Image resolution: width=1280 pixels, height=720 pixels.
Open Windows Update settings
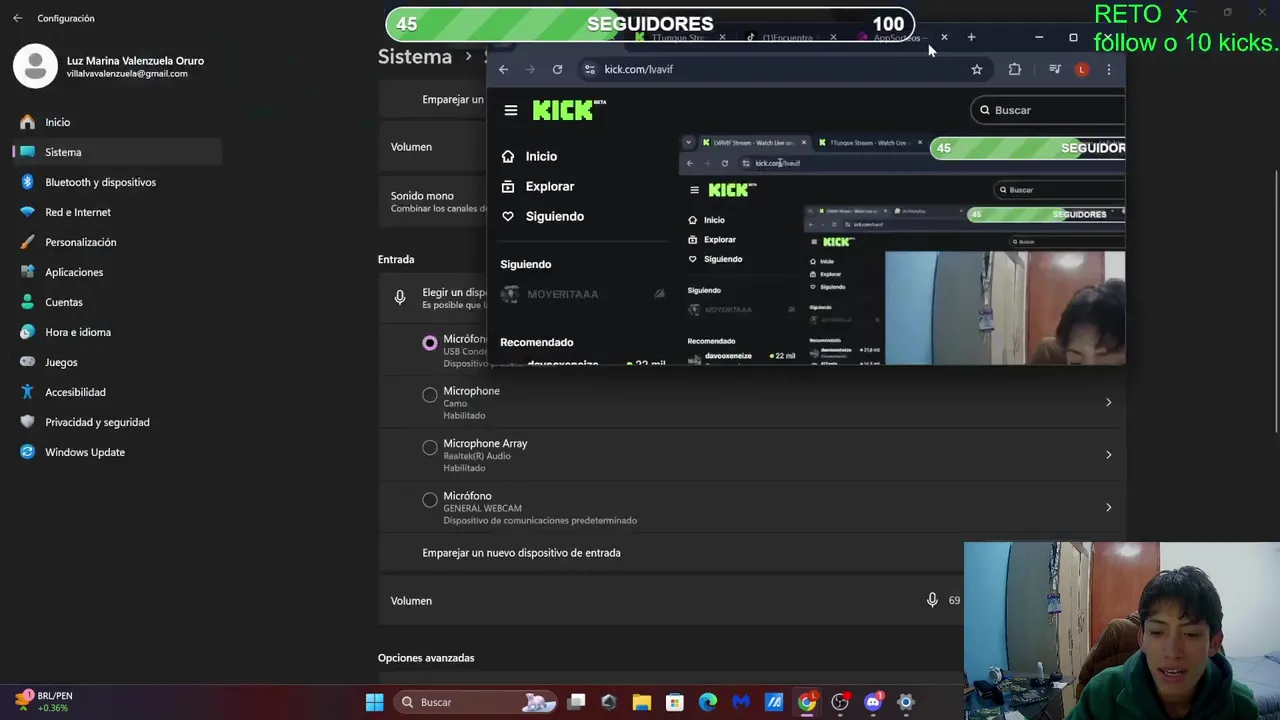pos(118,452)
